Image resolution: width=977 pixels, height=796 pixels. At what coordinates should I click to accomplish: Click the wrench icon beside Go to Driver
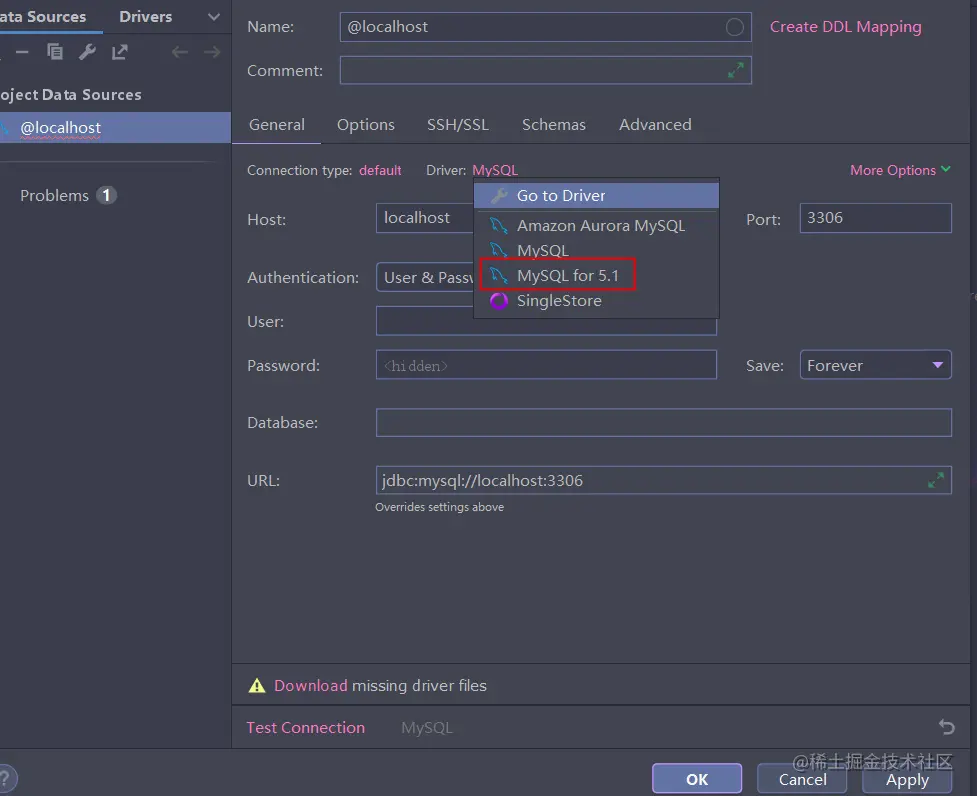(498, 196)
